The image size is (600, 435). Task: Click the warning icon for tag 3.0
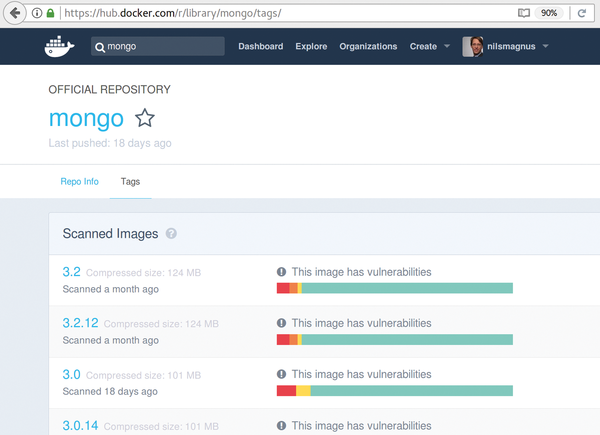(281, 374)
